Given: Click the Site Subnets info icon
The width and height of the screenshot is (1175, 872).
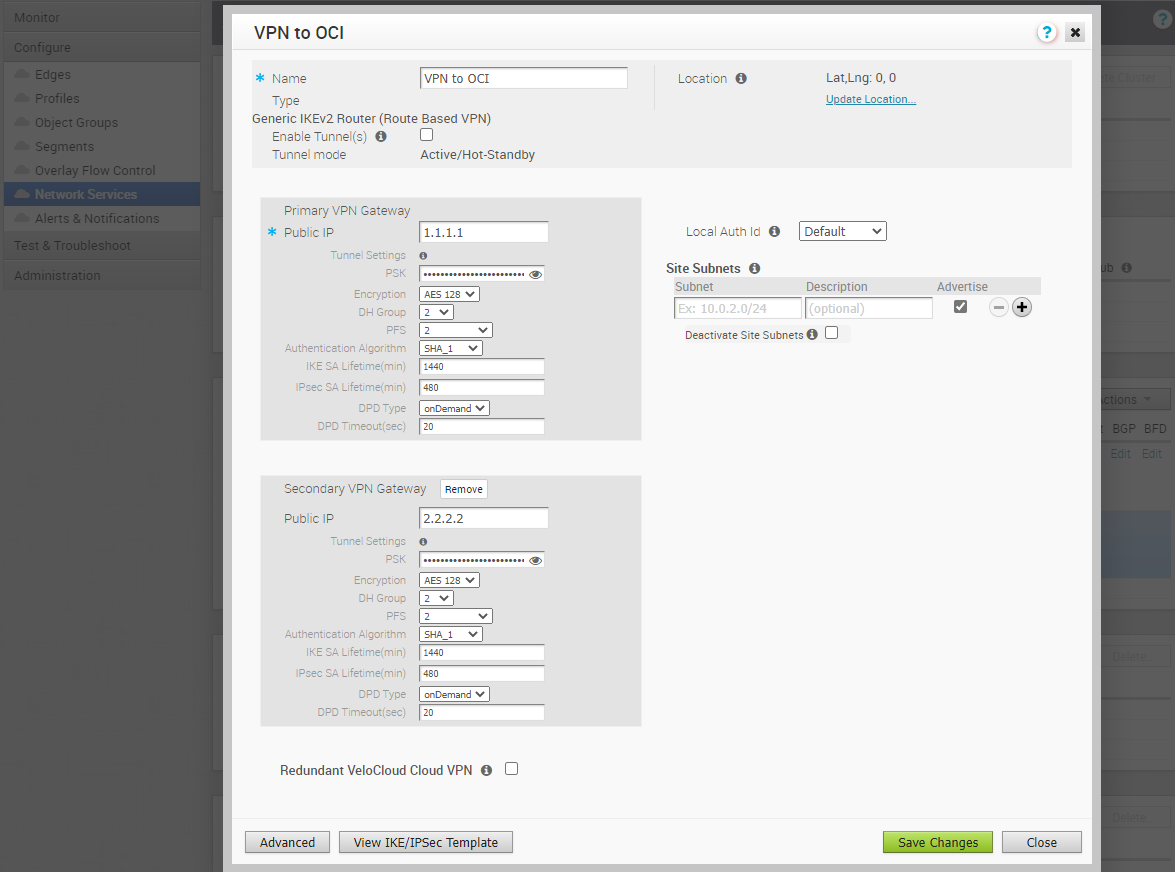Looking at the screenshot, I should (755, 269).
